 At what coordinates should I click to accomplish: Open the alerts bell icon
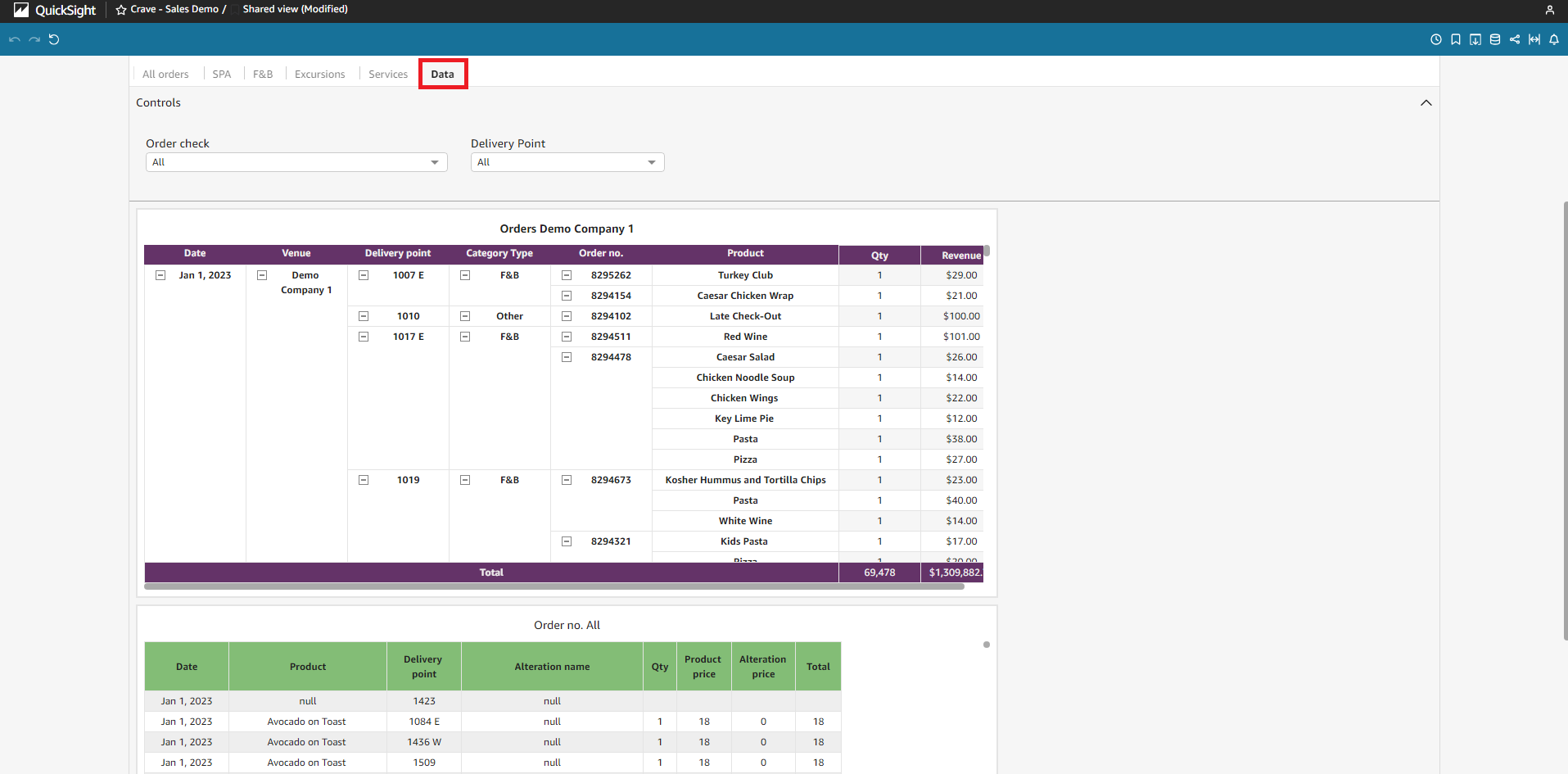point(1554,39)
